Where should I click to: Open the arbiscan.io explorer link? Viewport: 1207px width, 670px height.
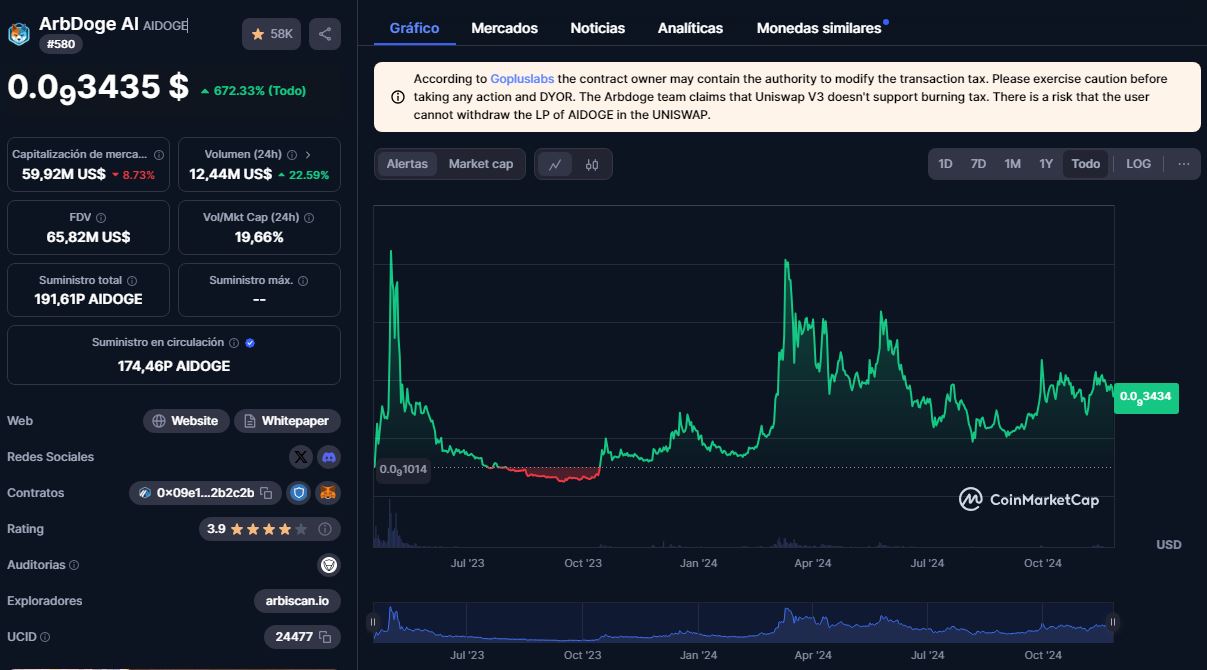pos(297,601)
